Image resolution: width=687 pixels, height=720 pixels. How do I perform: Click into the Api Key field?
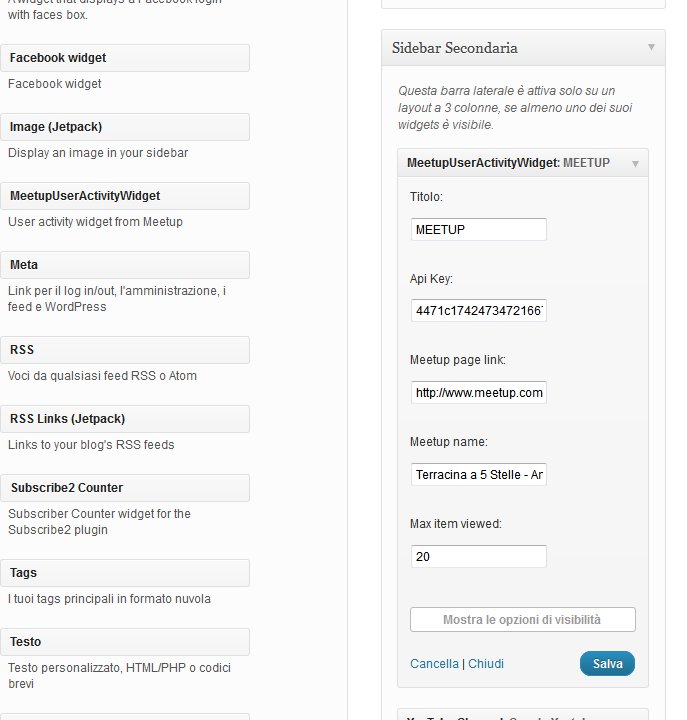[x=479, y=310]
